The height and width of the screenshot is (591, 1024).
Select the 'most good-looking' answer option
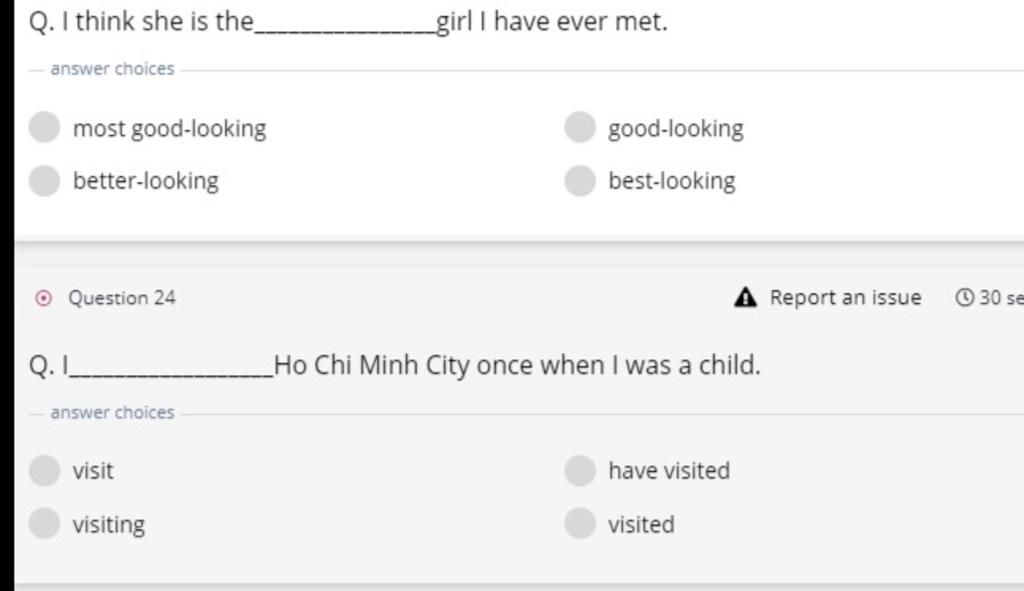tap(45, 128)
